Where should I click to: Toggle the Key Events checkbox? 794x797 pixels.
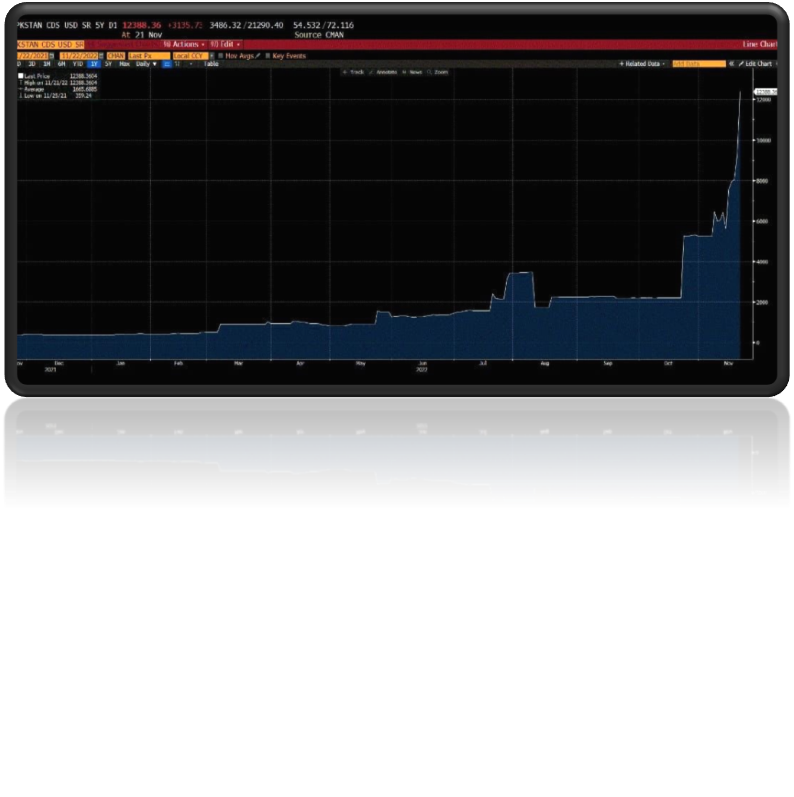pyautogui.click(x=268, y=56)
